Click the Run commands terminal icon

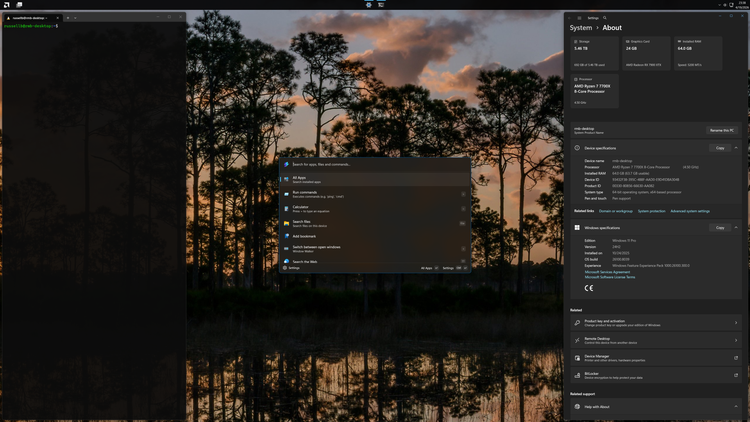tap(287, 194)
